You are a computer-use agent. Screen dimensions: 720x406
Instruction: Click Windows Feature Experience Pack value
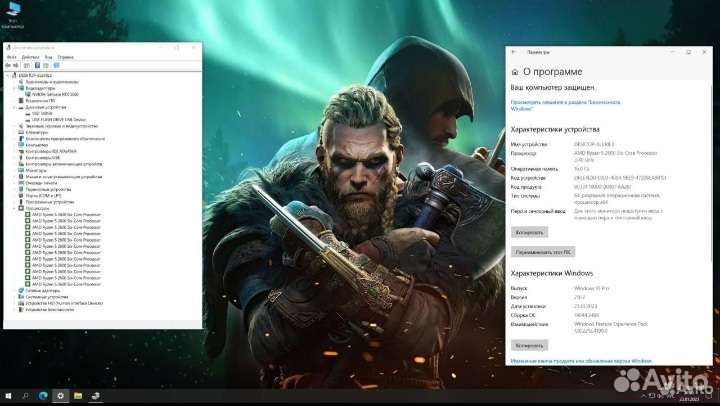click(611, 327)
